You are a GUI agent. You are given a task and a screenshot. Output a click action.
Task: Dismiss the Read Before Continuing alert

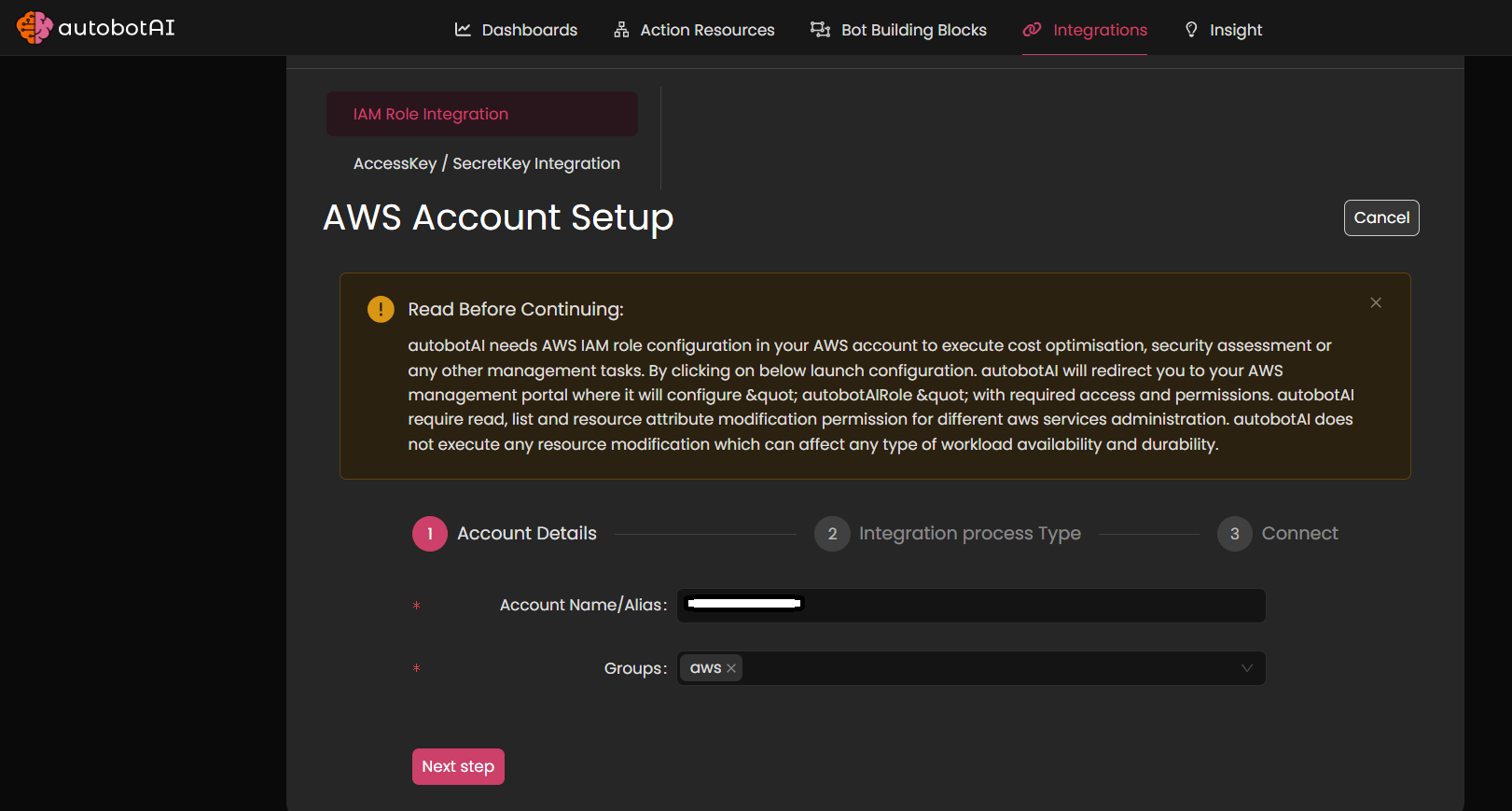click(x=1376, y=302)
